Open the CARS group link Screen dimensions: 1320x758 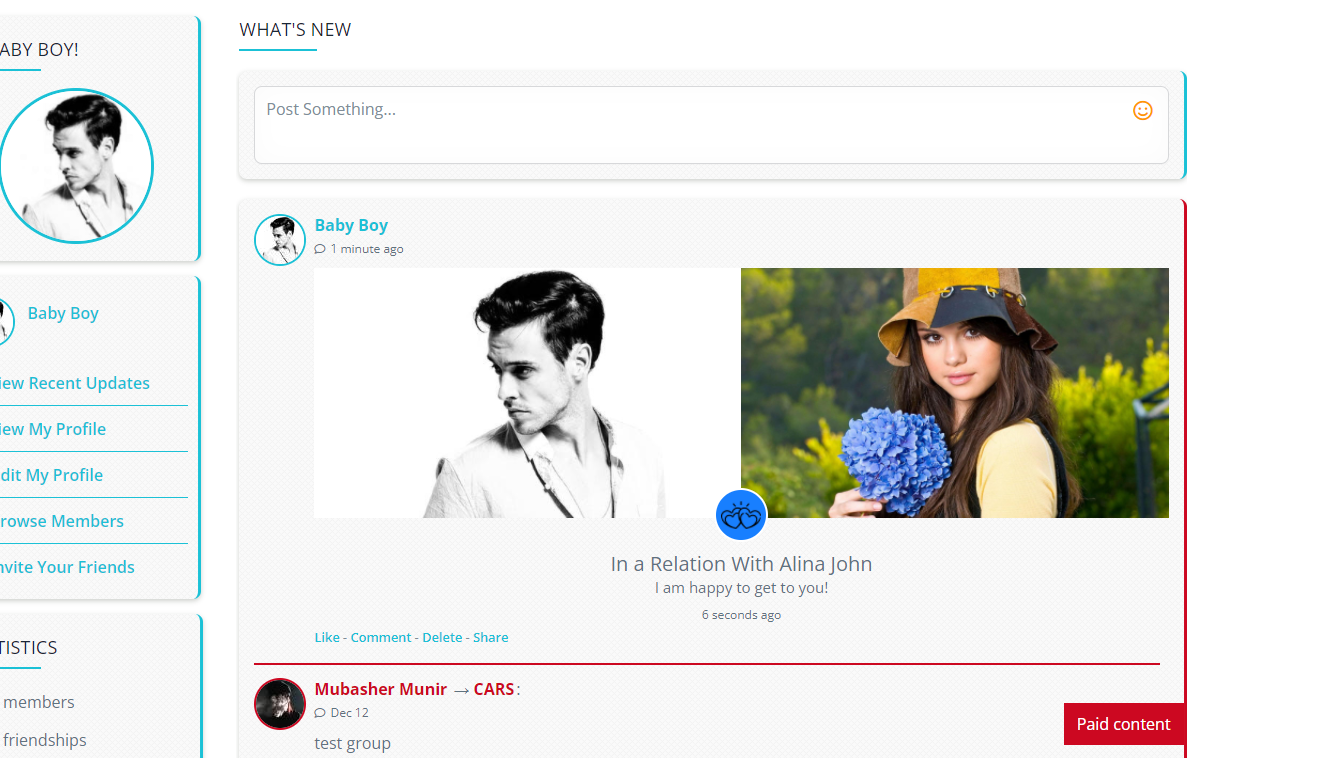[494, 689]
